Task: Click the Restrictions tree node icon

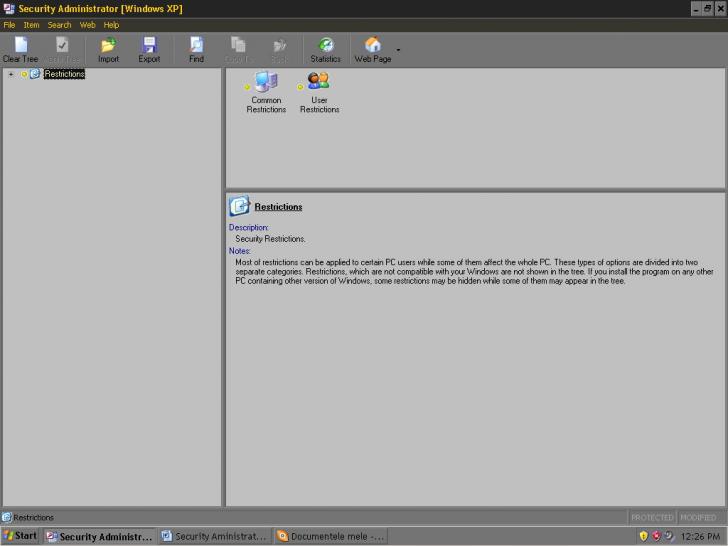Action: point(35,74)
